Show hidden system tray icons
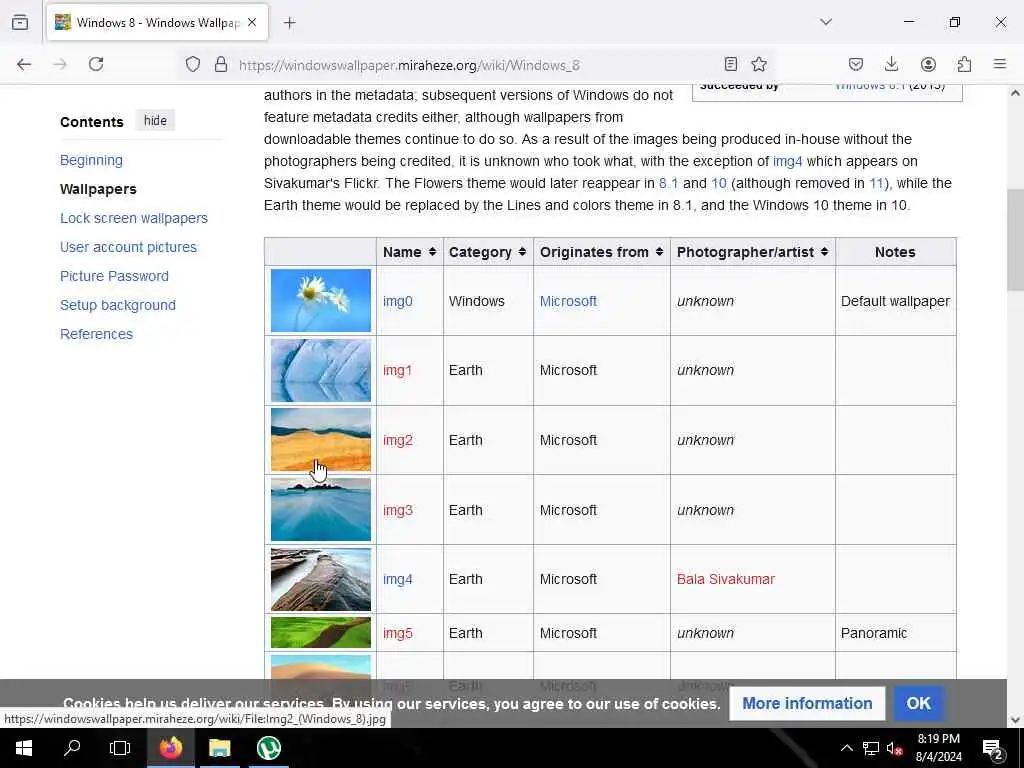Image resolution: width=1024 pixels, height=768 pixels. [x=846, y=748]
